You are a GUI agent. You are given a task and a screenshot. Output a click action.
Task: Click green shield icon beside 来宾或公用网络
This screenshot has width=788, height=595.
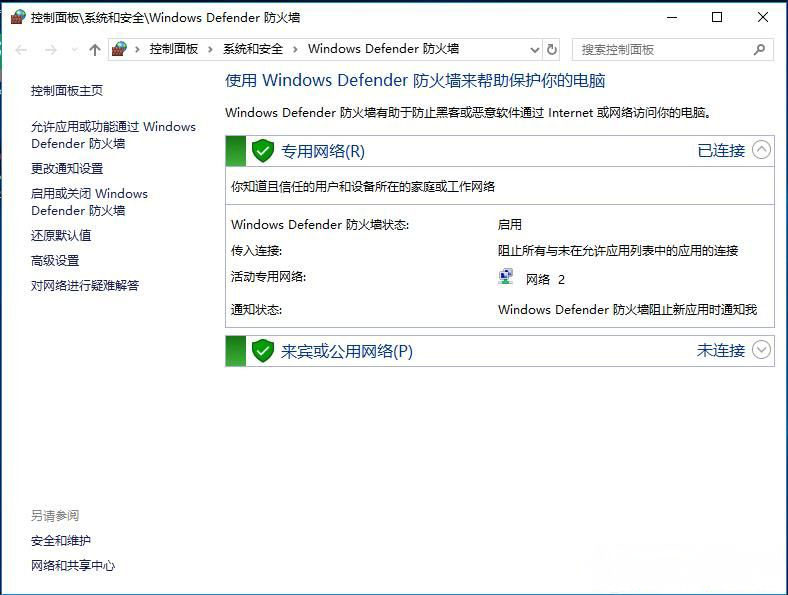click(x=262, y=350)
